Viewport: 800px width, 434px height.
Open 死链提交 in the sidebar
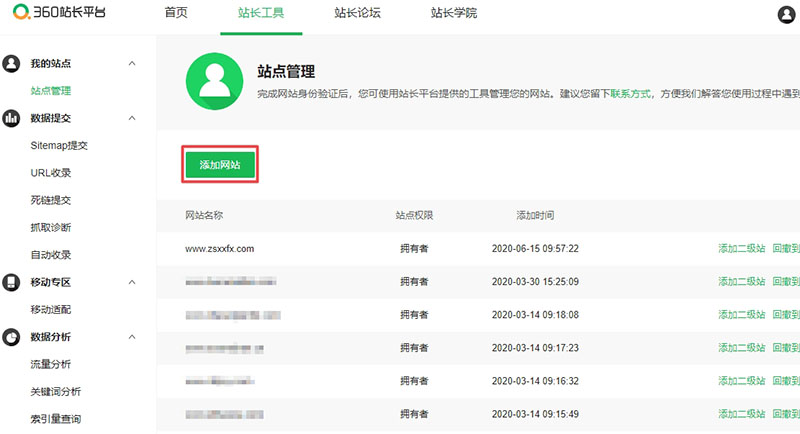coord(51,200)
